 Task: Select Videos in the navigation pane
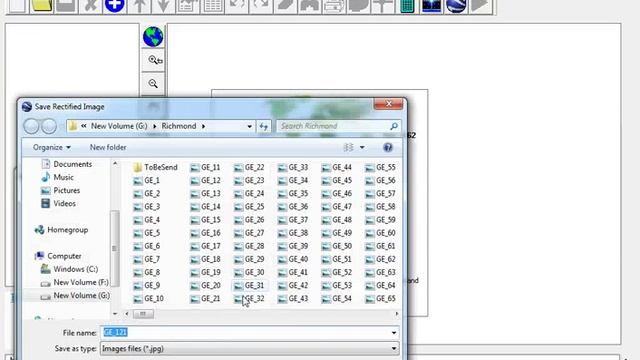click(58, 203)
